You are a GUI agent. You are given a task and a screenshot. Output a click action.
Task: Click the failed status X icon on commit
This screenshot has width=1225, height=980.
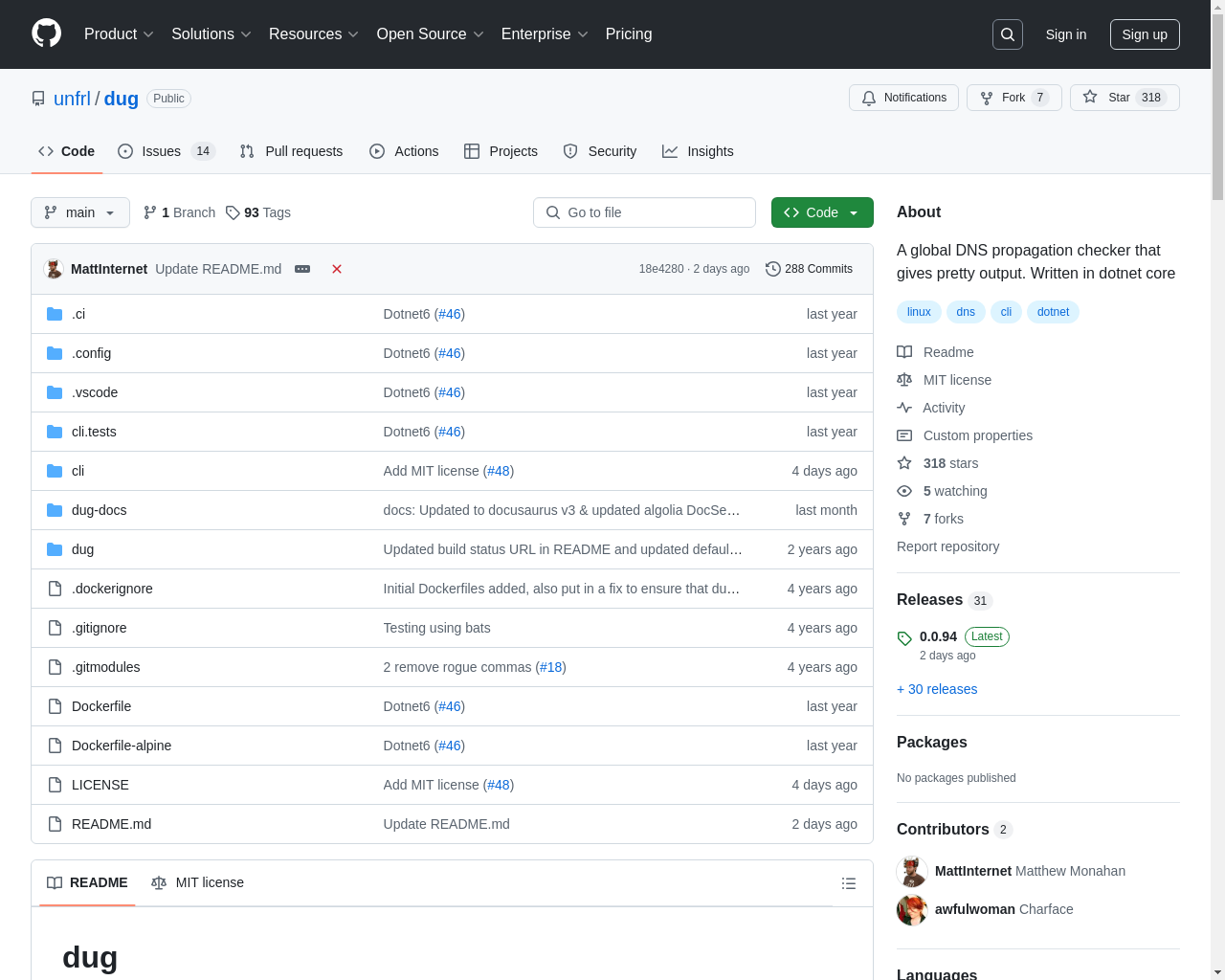point(337,269)
